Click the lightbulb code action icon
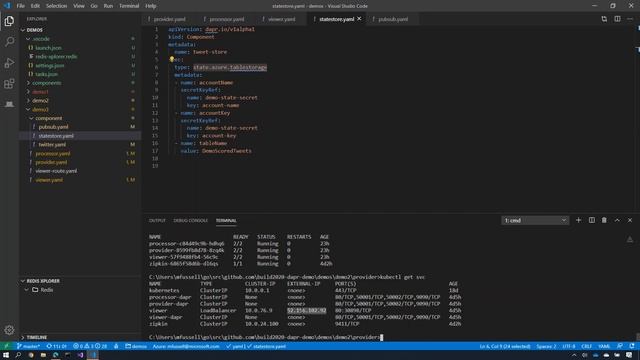Screen dimensions: 640x360 click(172, 59)
